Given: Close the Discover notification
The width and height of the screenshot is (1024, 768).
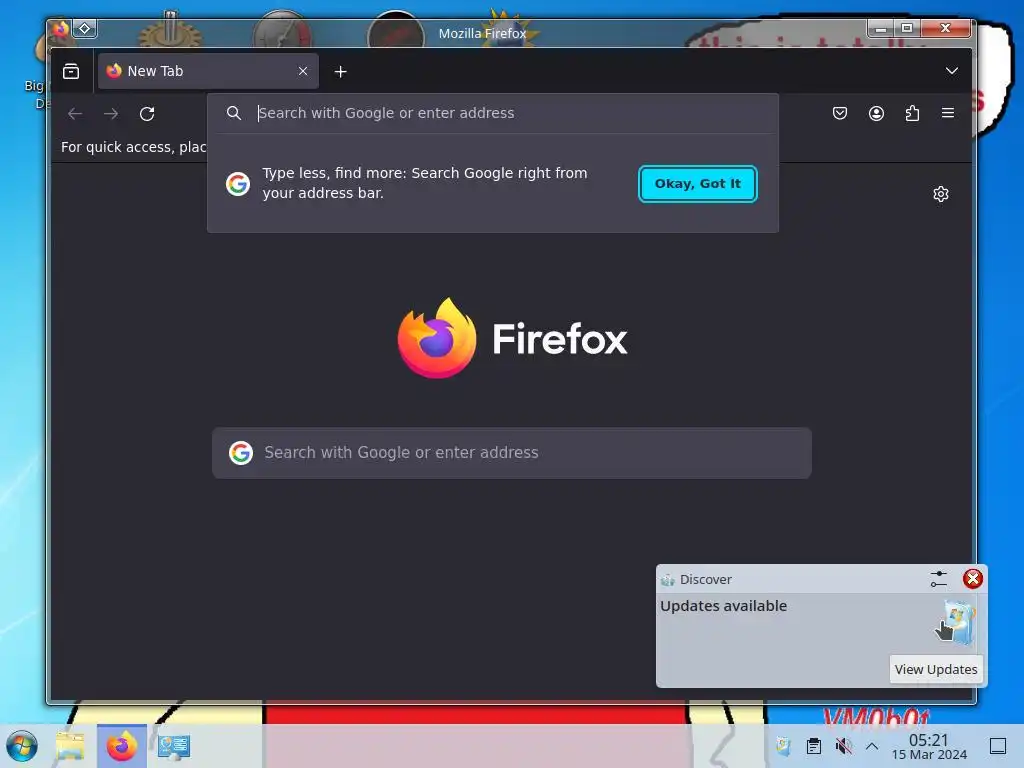Looking at the screenshot, I should tap(972, 579).
